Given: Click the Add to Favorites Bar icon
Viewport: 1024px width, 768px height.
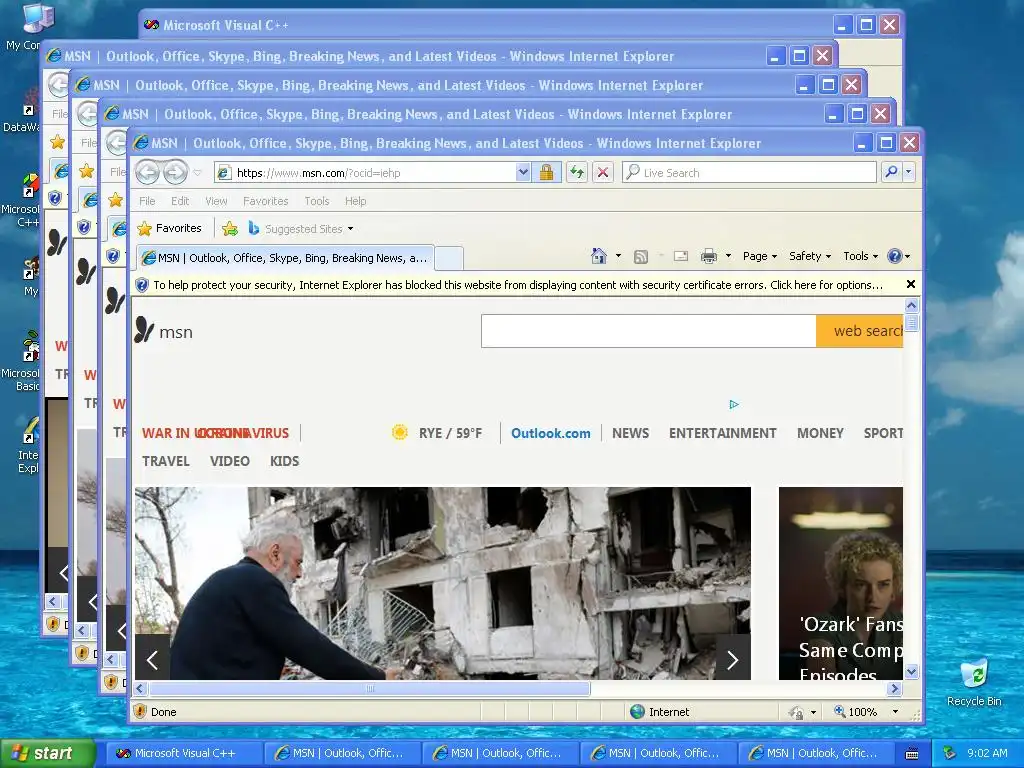Looking at the screenshot, I should click(229, 229).
